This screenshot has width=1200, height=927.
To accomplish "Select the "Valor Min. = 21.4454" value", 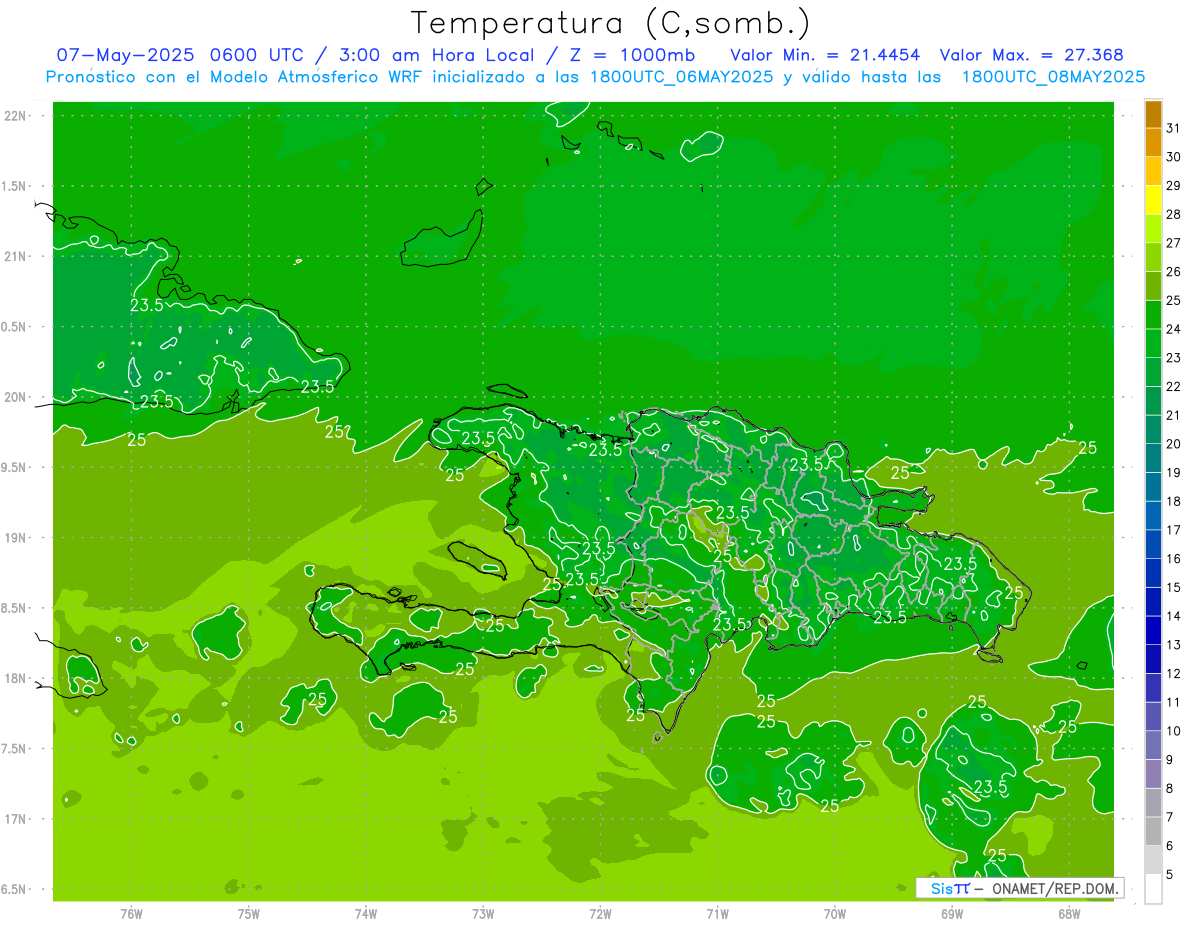I will pyautogui.click(x=826, y=55).
